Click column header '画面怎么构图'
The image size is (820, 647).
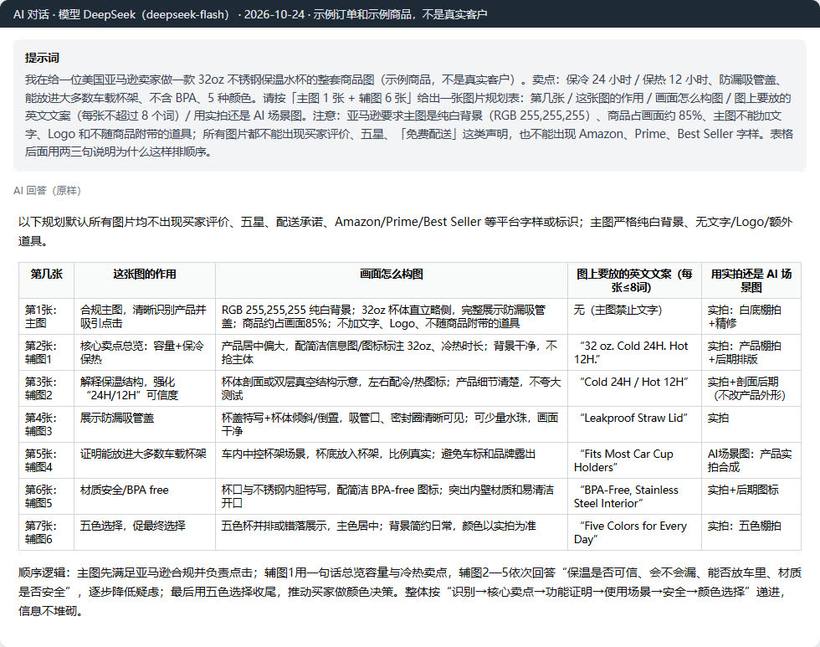391,280
